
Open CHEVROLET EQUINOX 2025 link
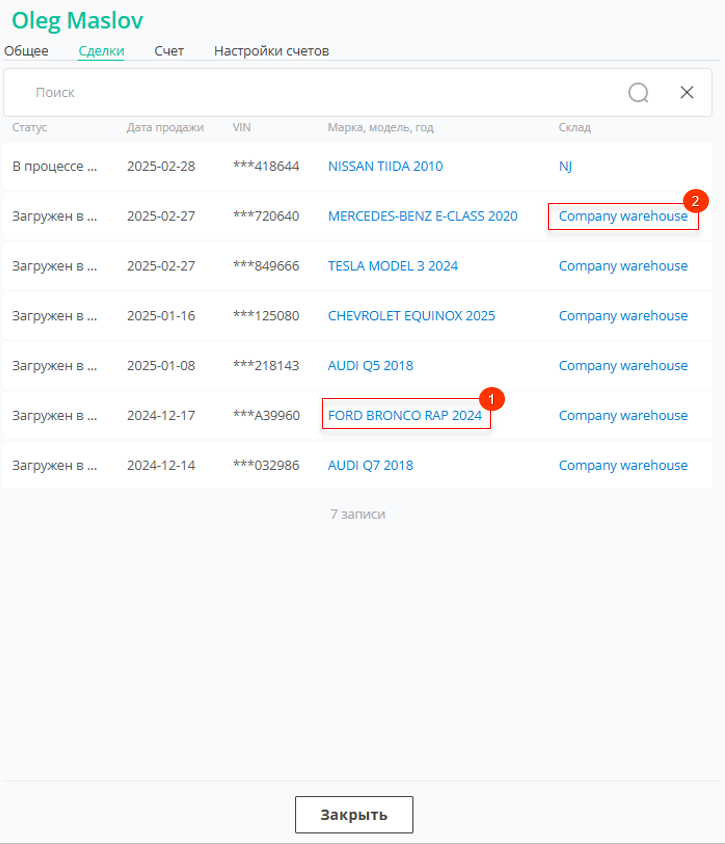pos(412,316)
